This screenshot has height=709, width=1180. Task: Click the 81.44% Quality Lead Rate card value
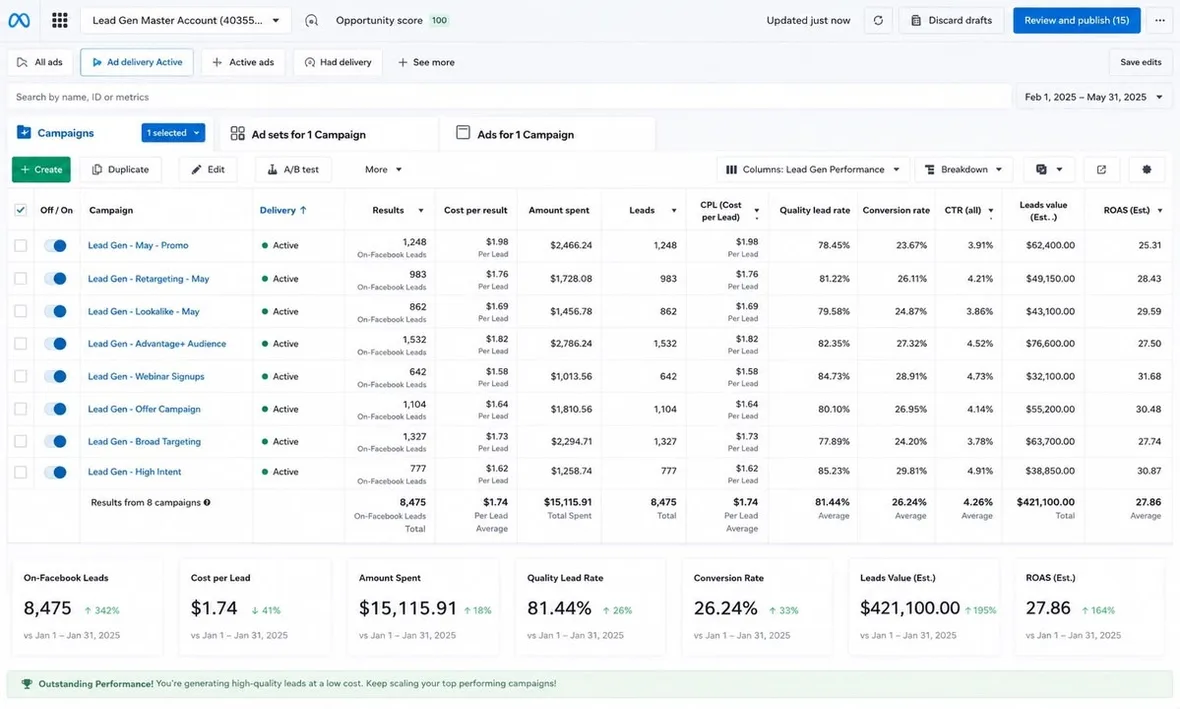pos(559,608)
